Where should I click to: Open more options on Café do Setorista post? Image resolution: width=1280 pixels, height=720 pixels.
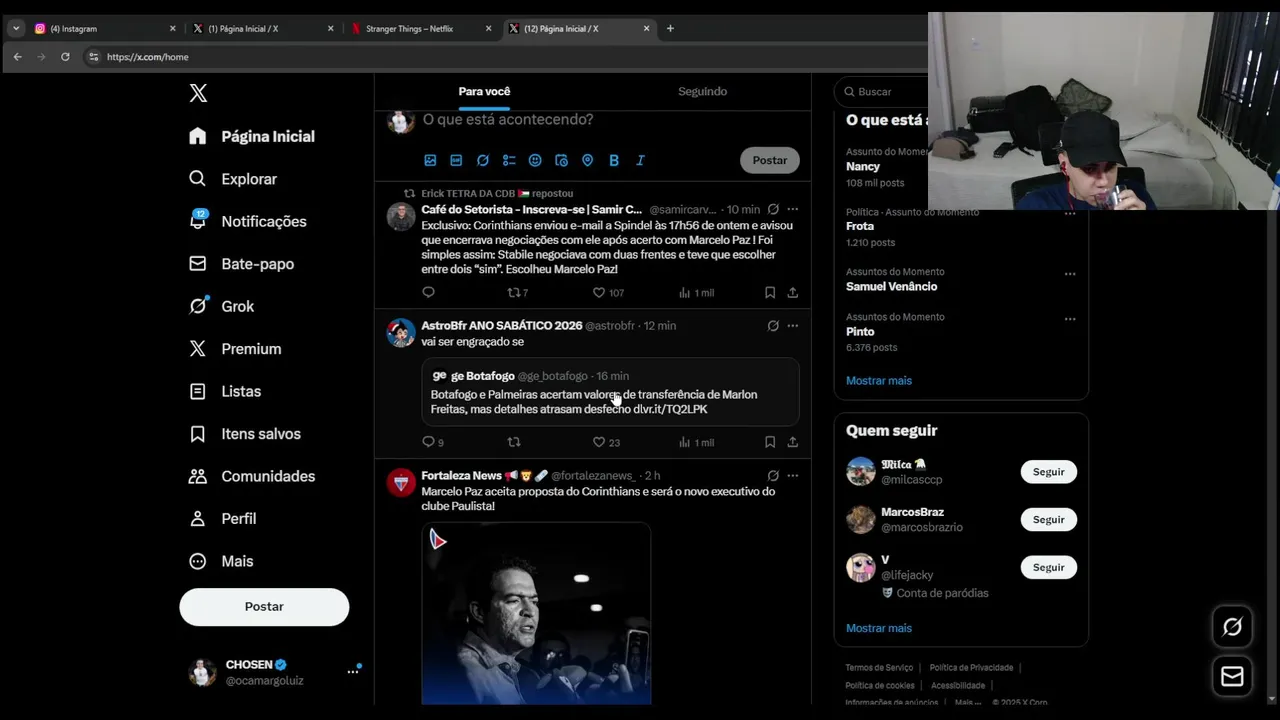(793, 210)
